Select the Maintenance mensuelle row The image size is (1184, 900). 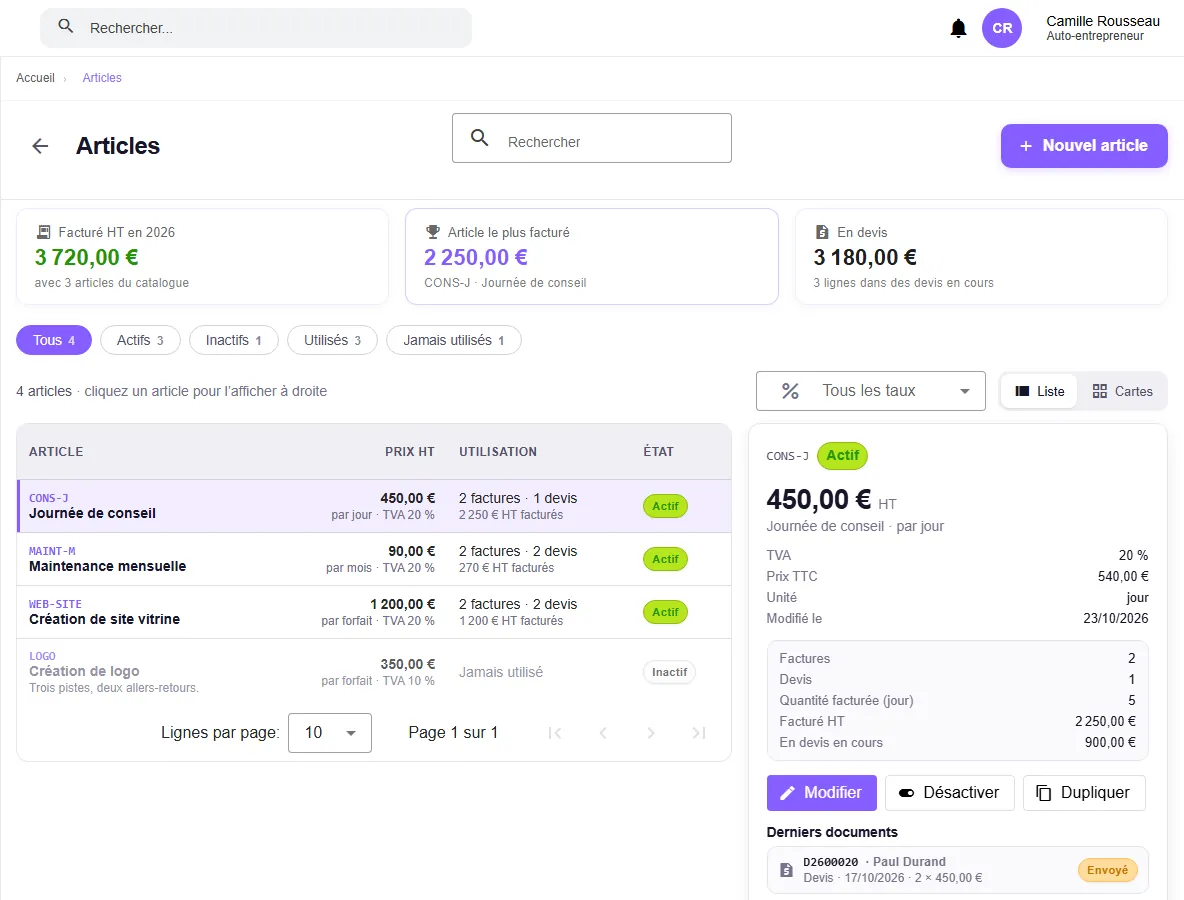(375, 559)
